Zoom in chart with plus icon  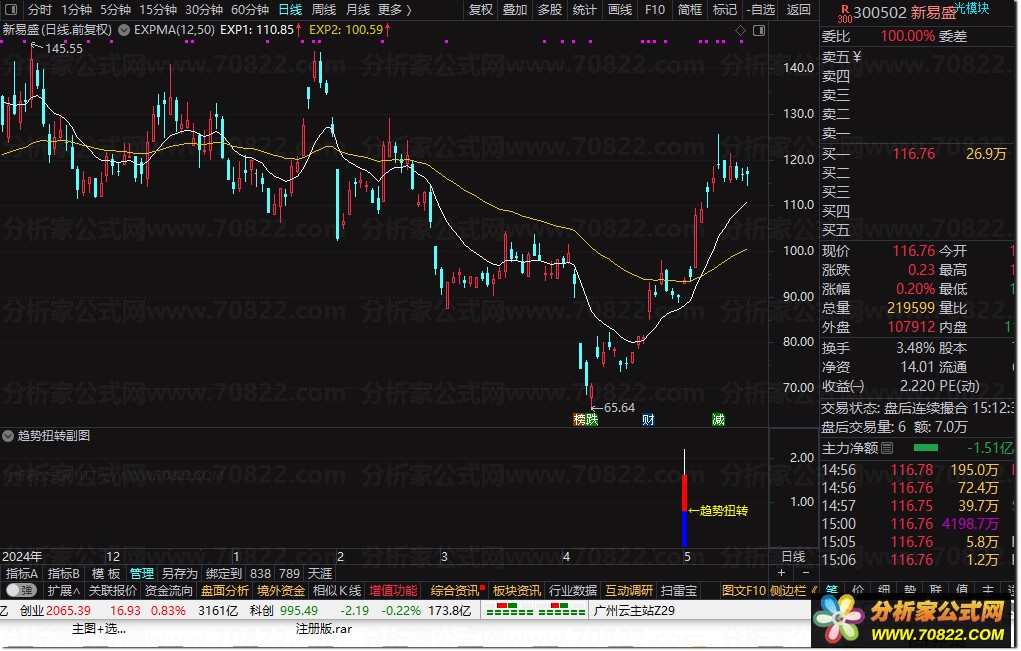(x=781, y=573)
